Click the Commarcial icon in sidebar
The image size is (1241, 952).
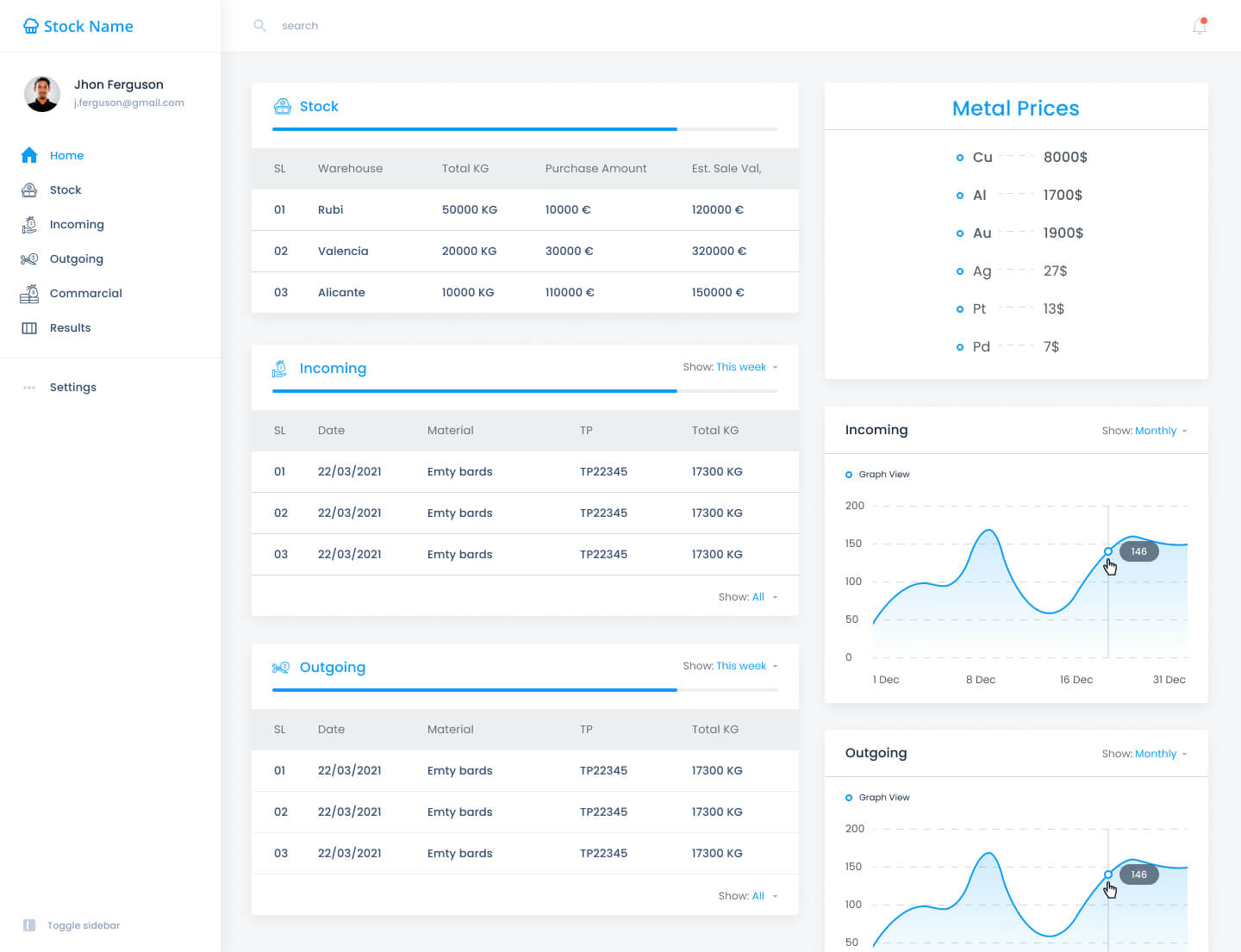[29, 294]
